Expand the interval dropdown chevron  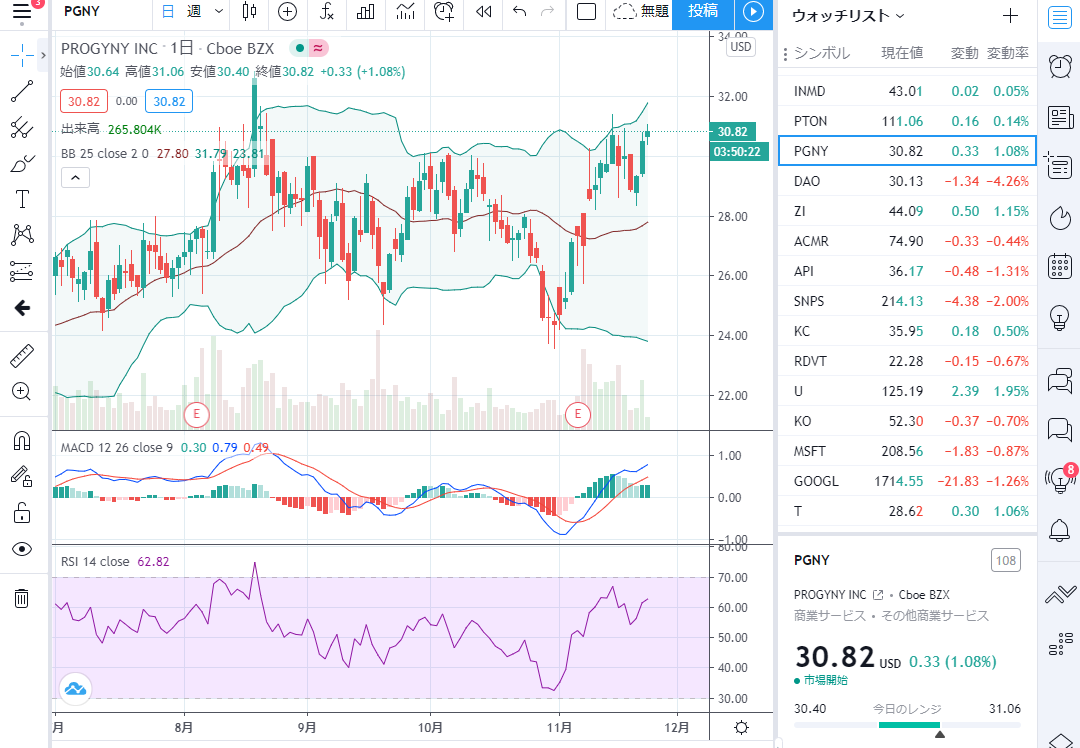tap(219, 11)
